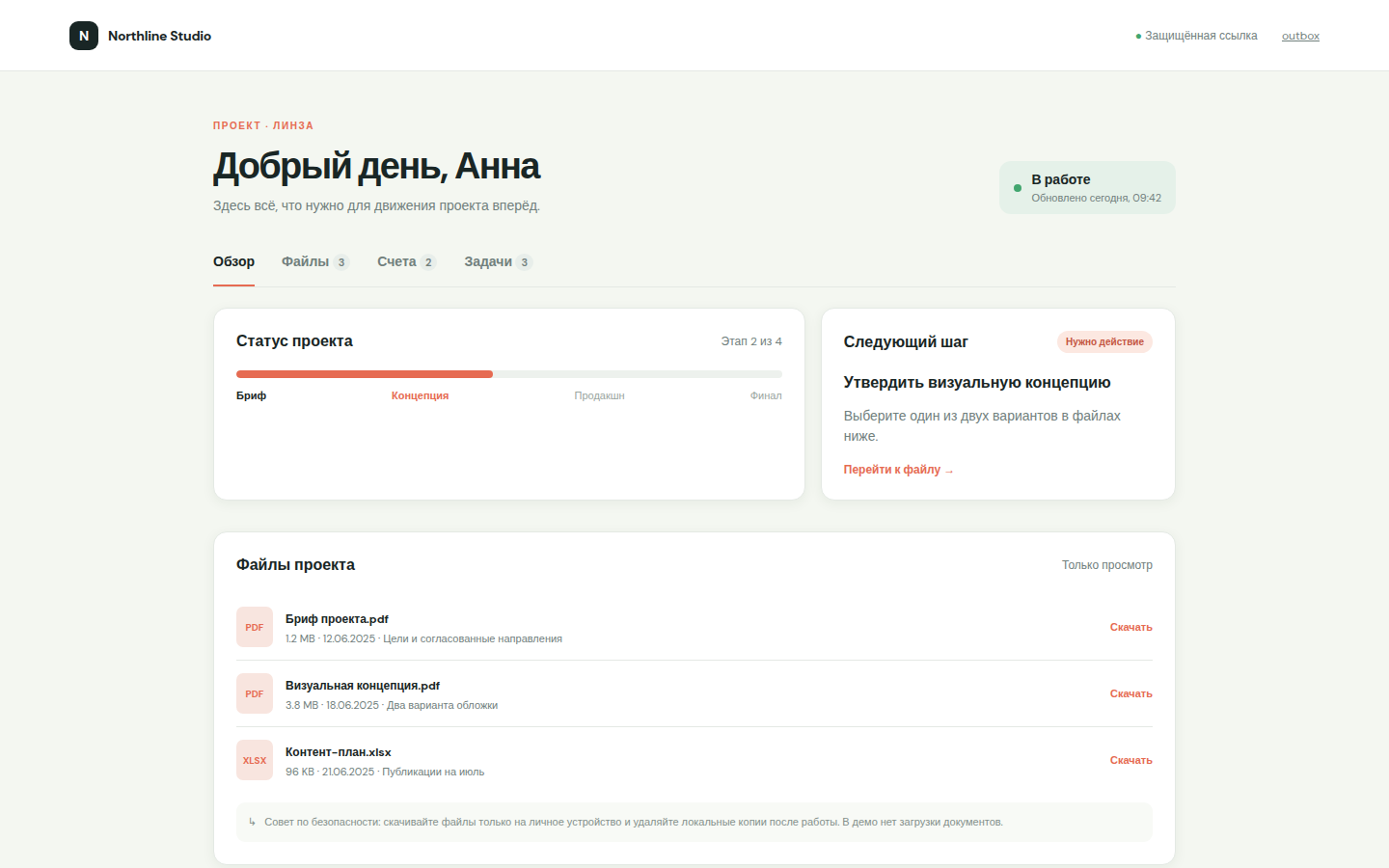Click the Northline Studio N logo icon
This screenshot has width=1389, height=868.
pos(84,36)
